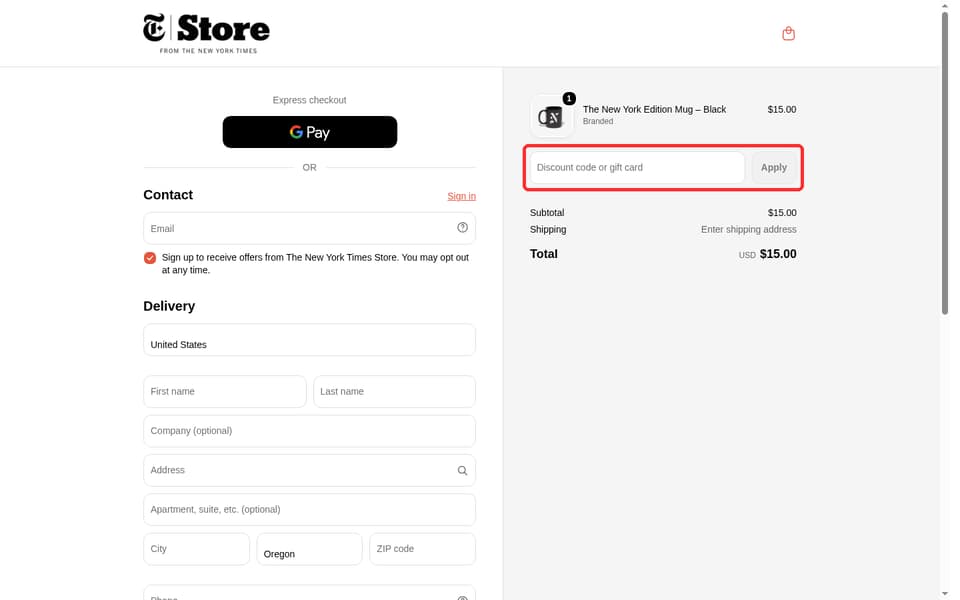Click the email help question mark icon
This screenshot has width=960, height=600.
click(x=462, y=228)
